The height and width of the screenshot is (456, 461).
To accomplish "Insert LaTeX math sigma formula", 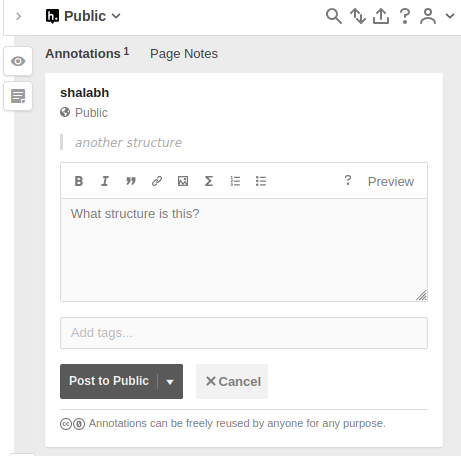I will pyautogui.click(x=209, y=181).
